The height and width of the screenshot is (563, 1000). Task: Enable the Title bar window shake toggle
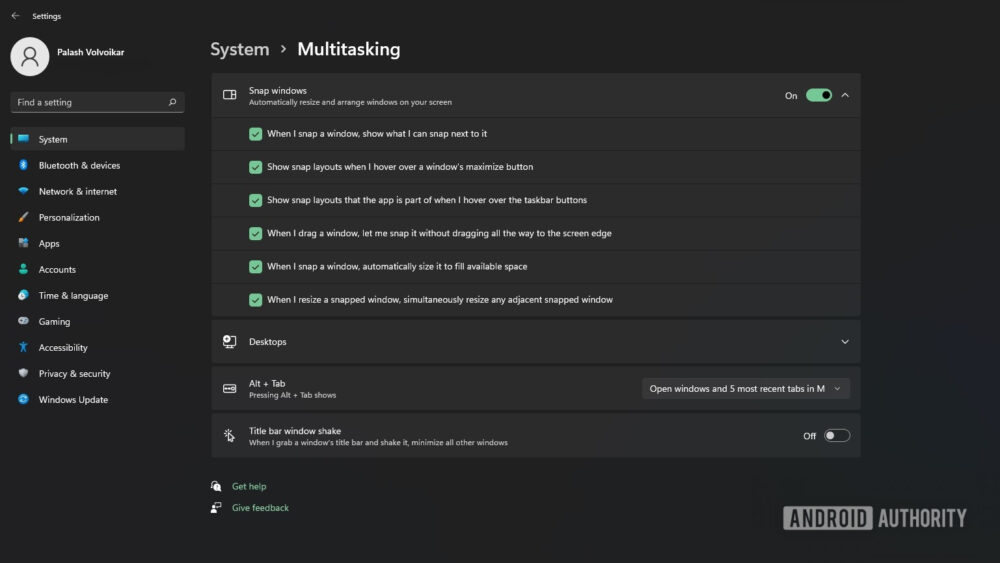point(836,436)
